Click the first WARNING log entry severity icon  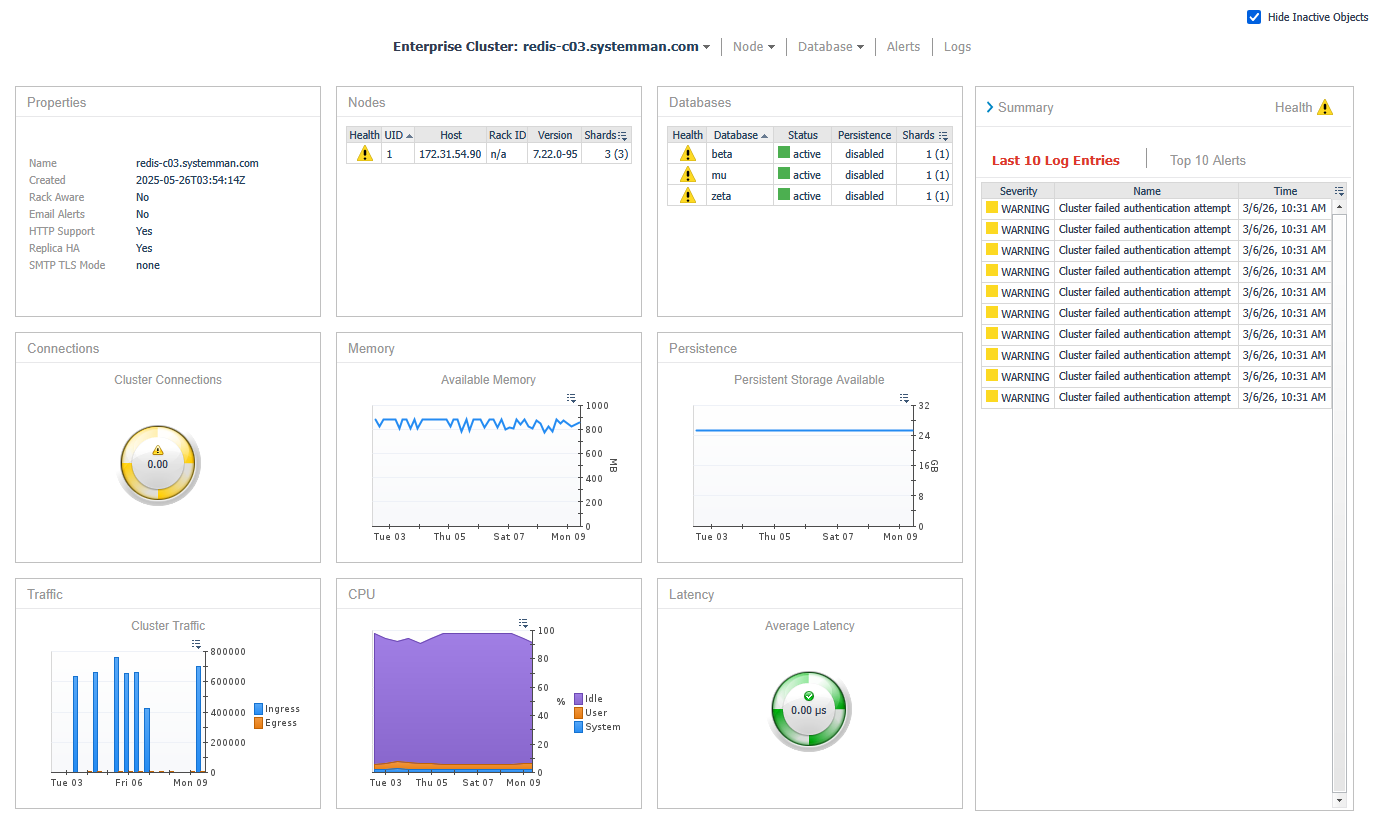tap(992, 208)
